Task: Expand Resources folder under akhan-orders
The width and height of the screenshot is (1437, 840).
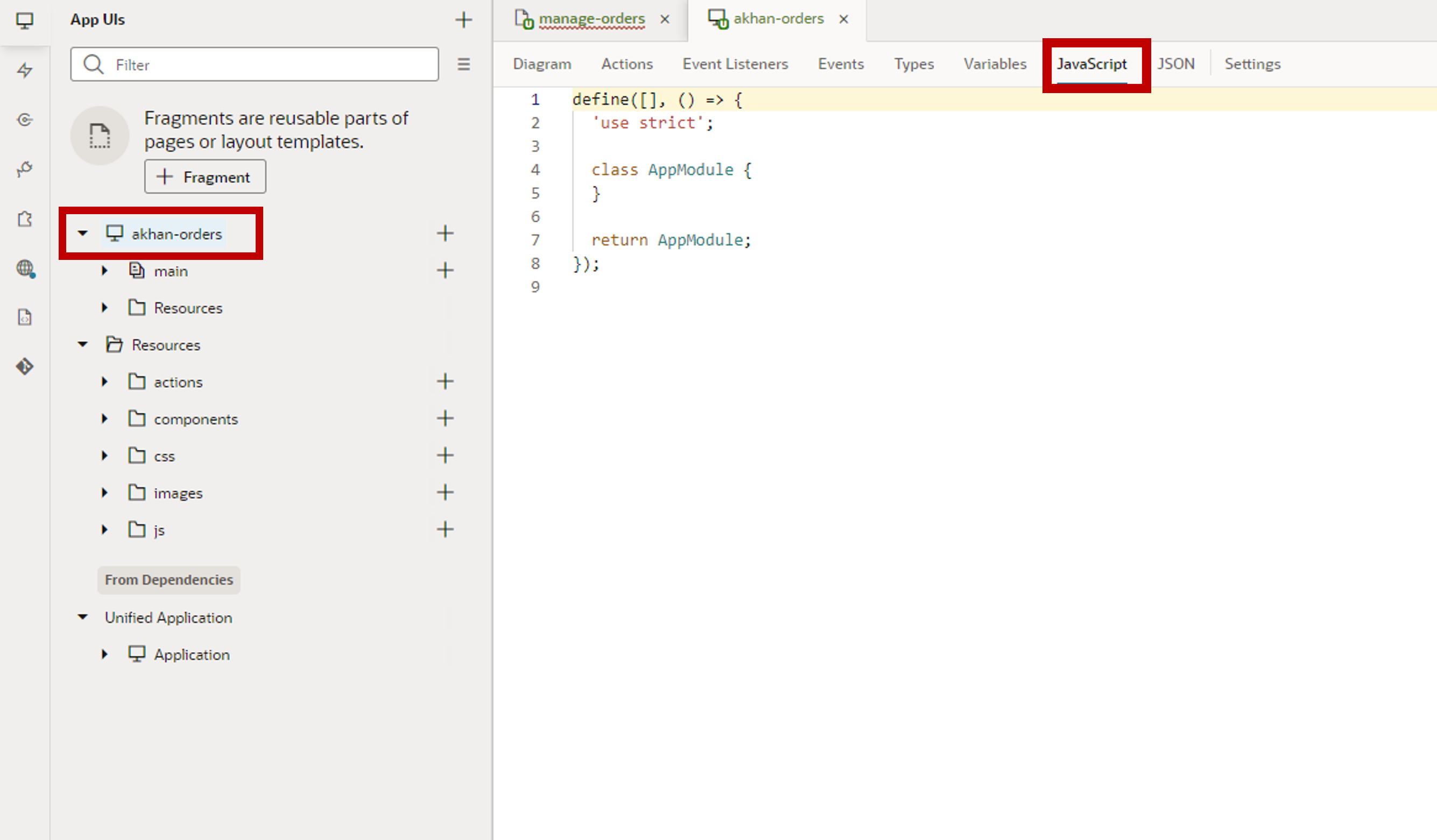Action: point(104,308)
